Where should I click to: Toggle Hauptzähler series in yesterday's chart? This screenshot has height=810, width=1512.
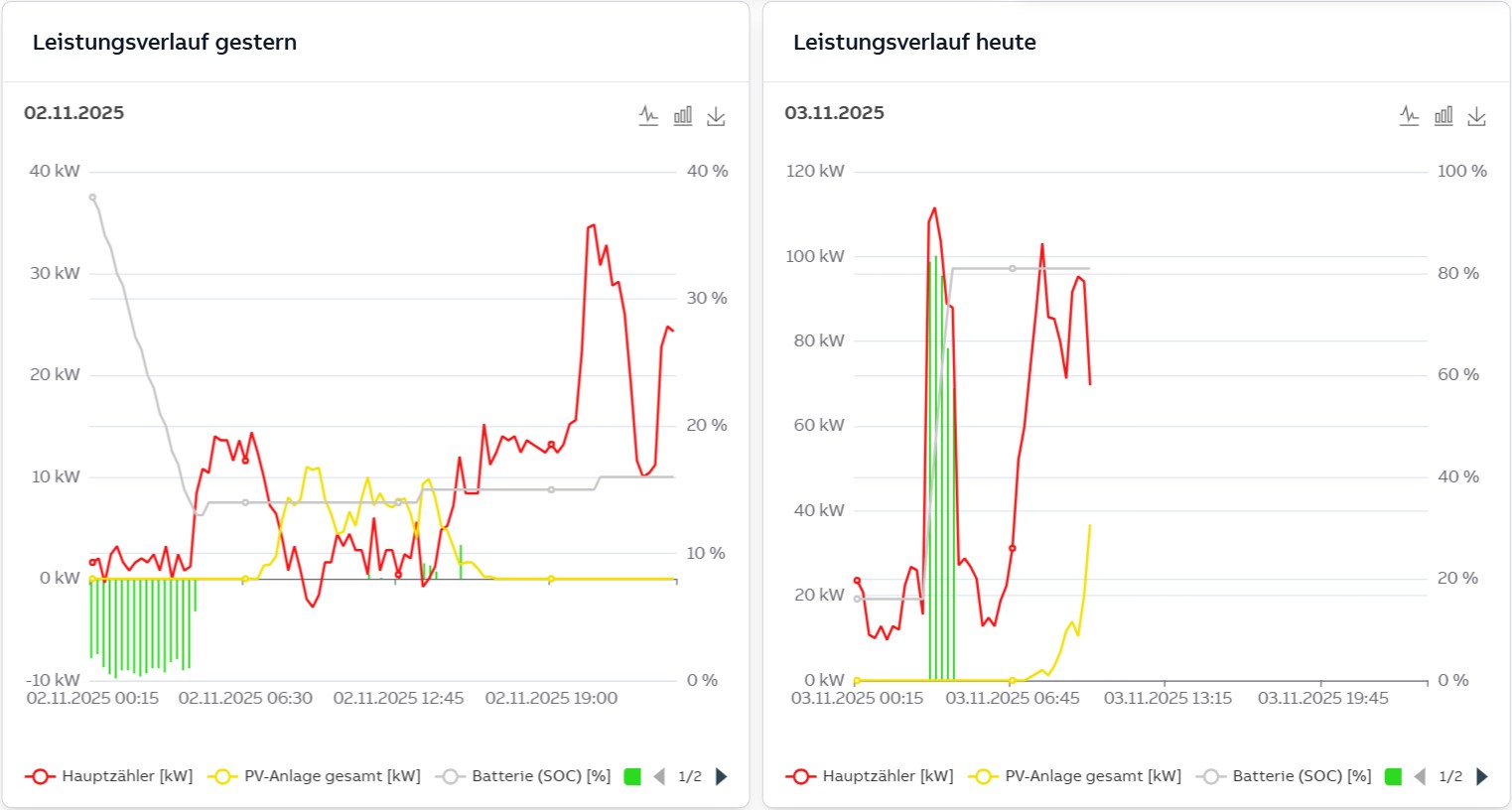tap(109, 776)
